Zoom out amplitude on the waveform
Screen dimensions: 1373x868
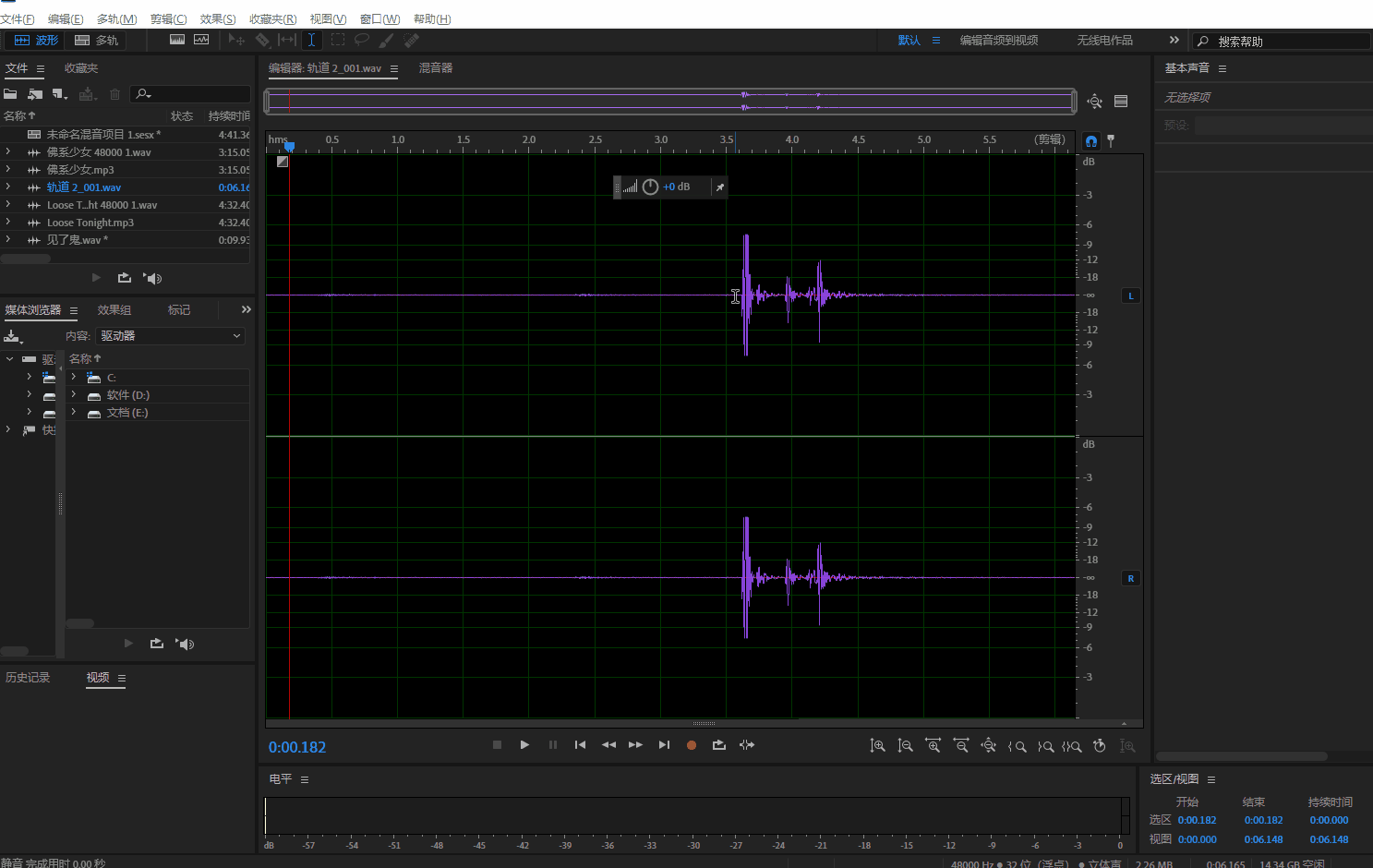[x=905, y=745]
